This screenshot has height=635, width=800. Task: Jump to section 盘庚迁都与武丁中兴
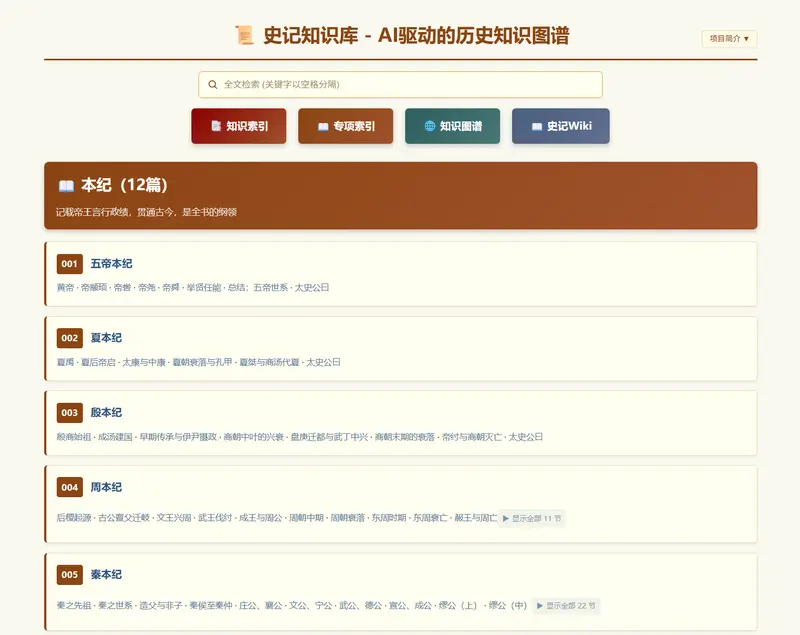[329, 437]
